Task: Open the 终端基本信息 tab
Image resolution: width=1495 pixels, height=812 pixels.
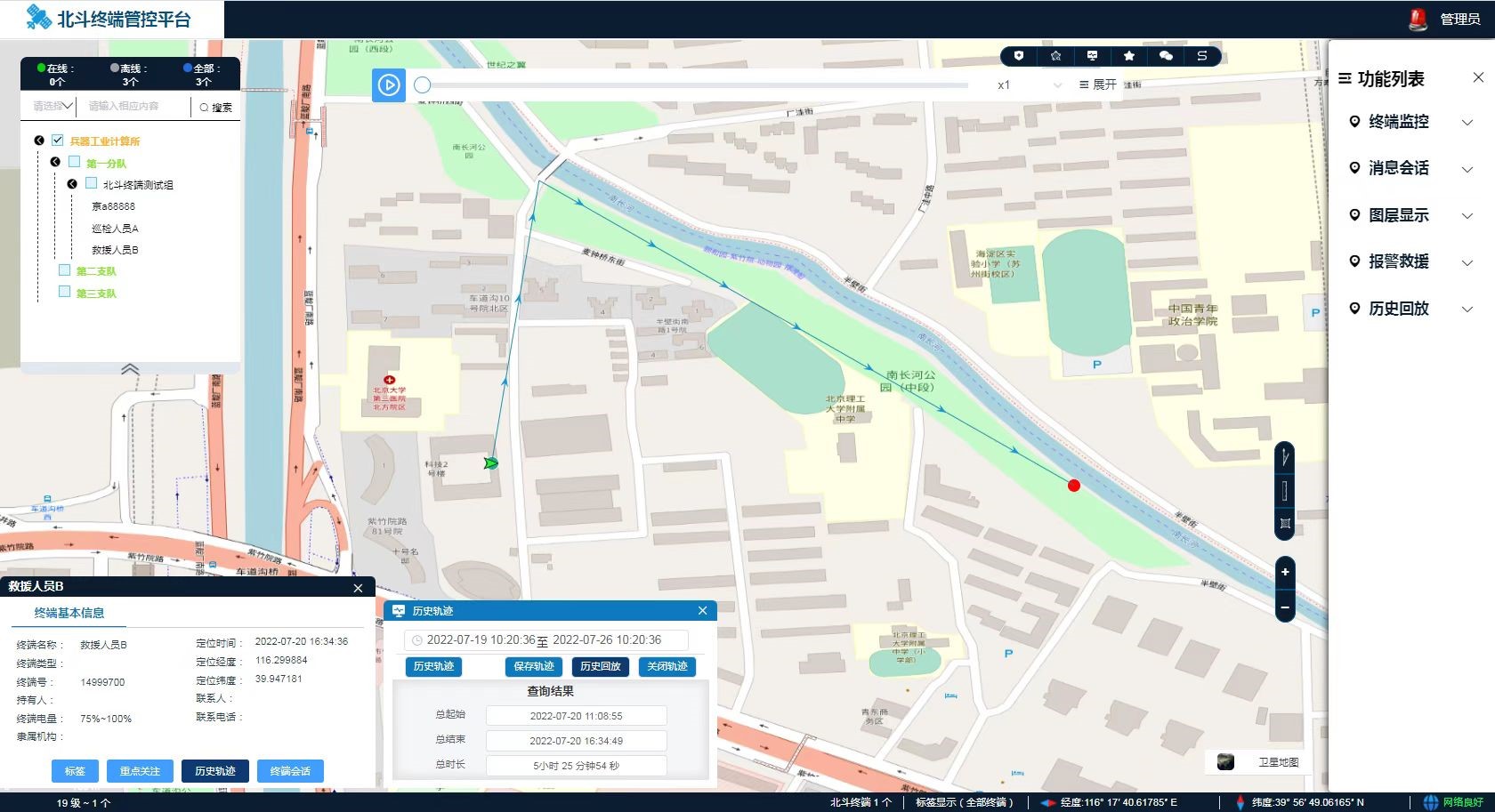Action: click(x=69, y=613)
